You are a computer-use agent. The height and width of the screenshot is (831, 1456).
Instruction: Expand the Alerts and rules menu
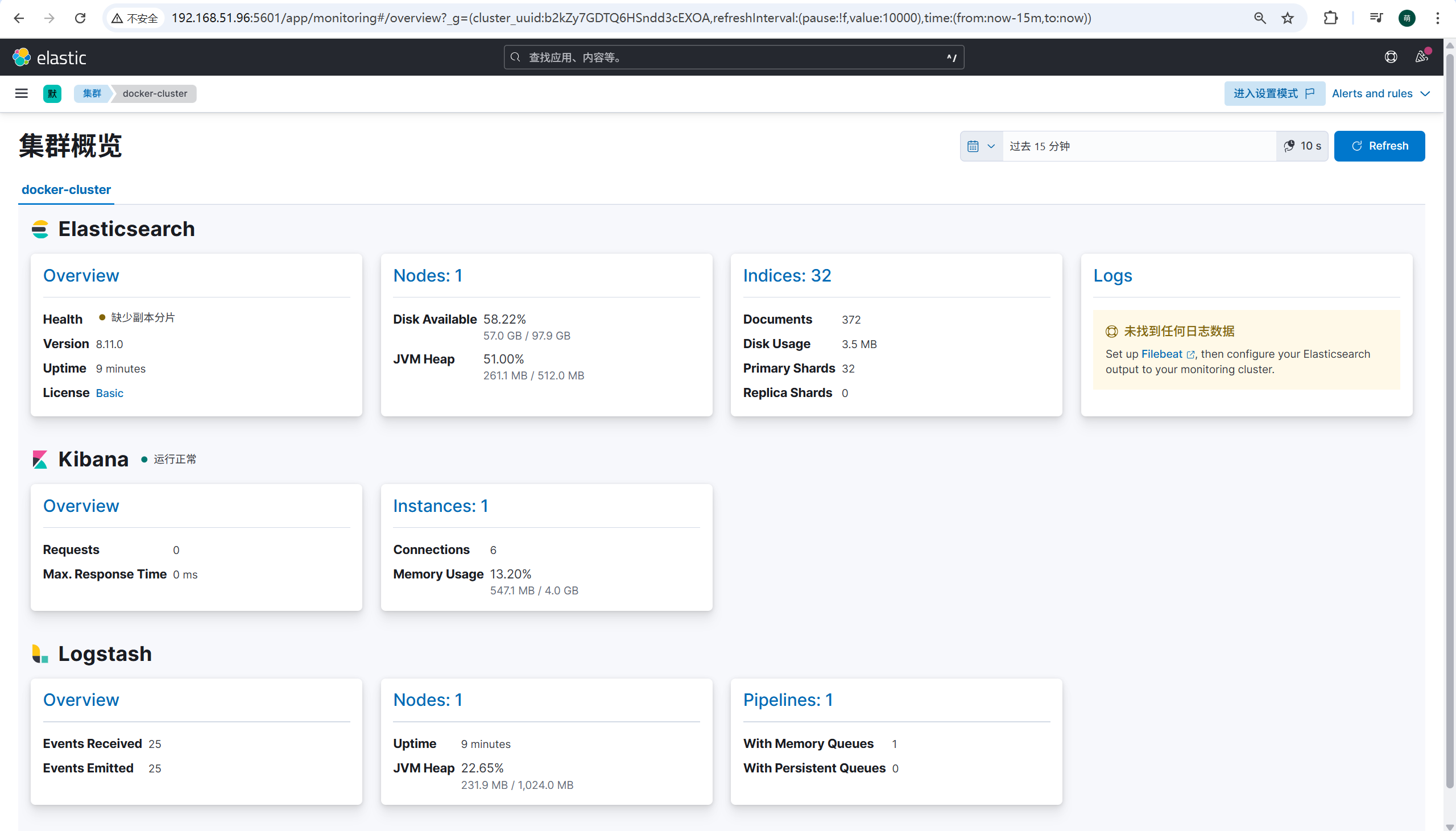1380,94
